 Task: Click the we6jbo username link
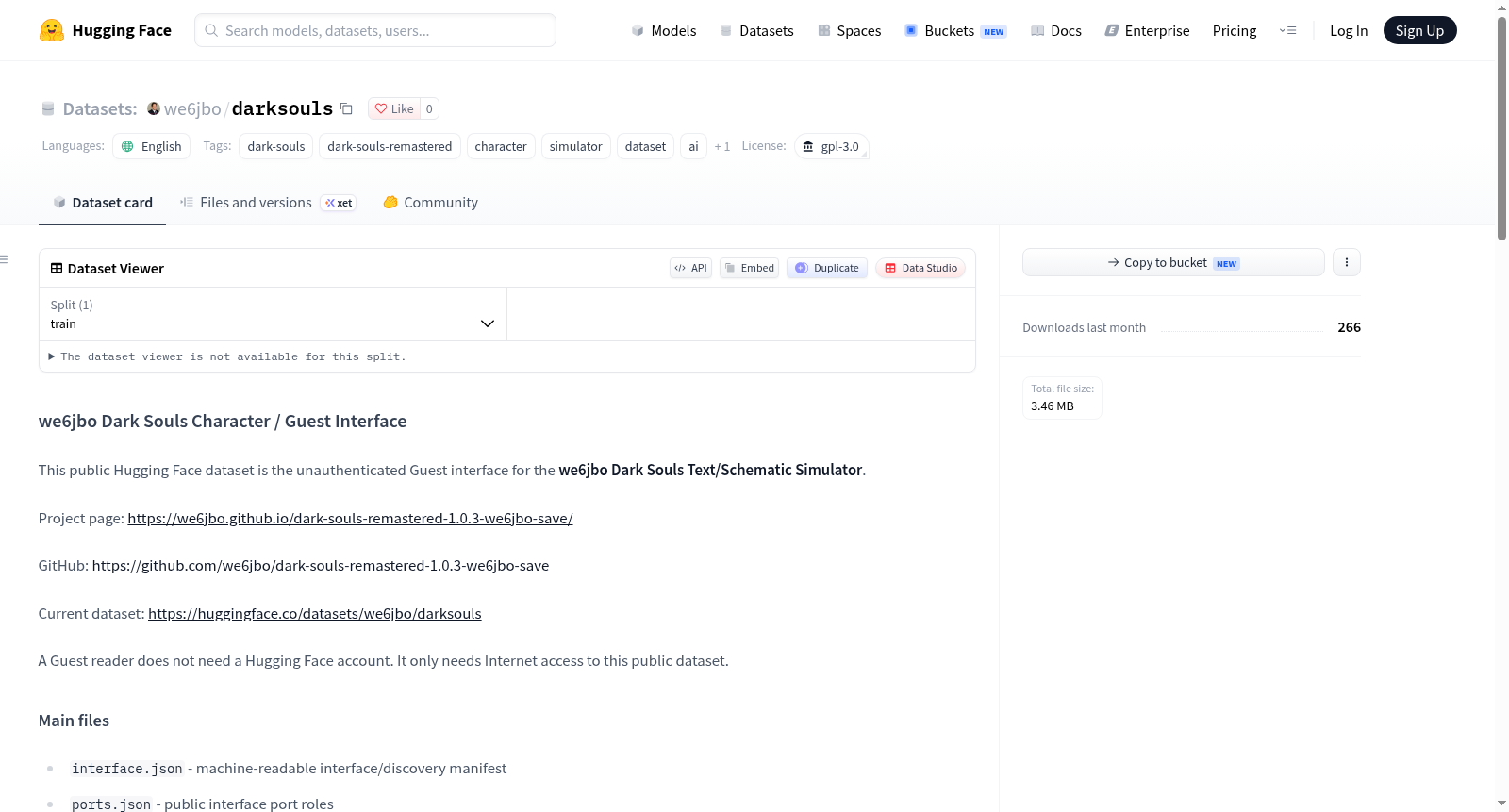click(192, 108)
